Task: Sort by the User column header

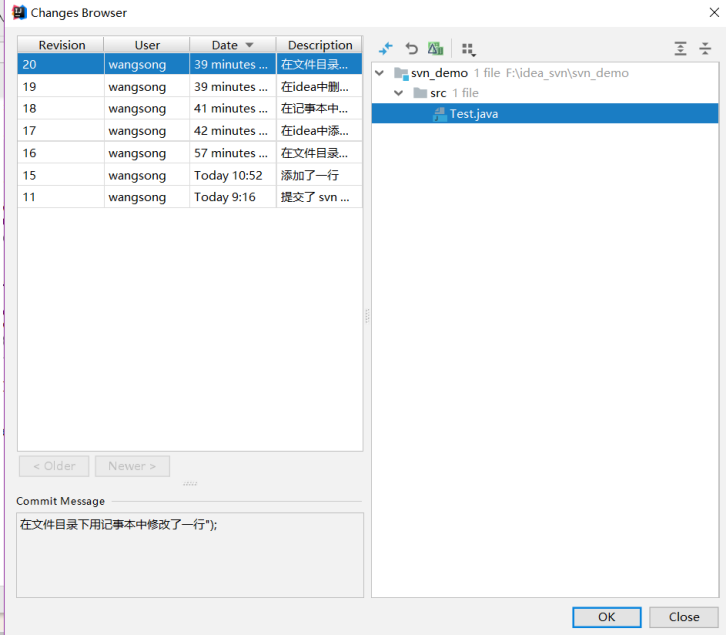Action: (x=147, y=45)
